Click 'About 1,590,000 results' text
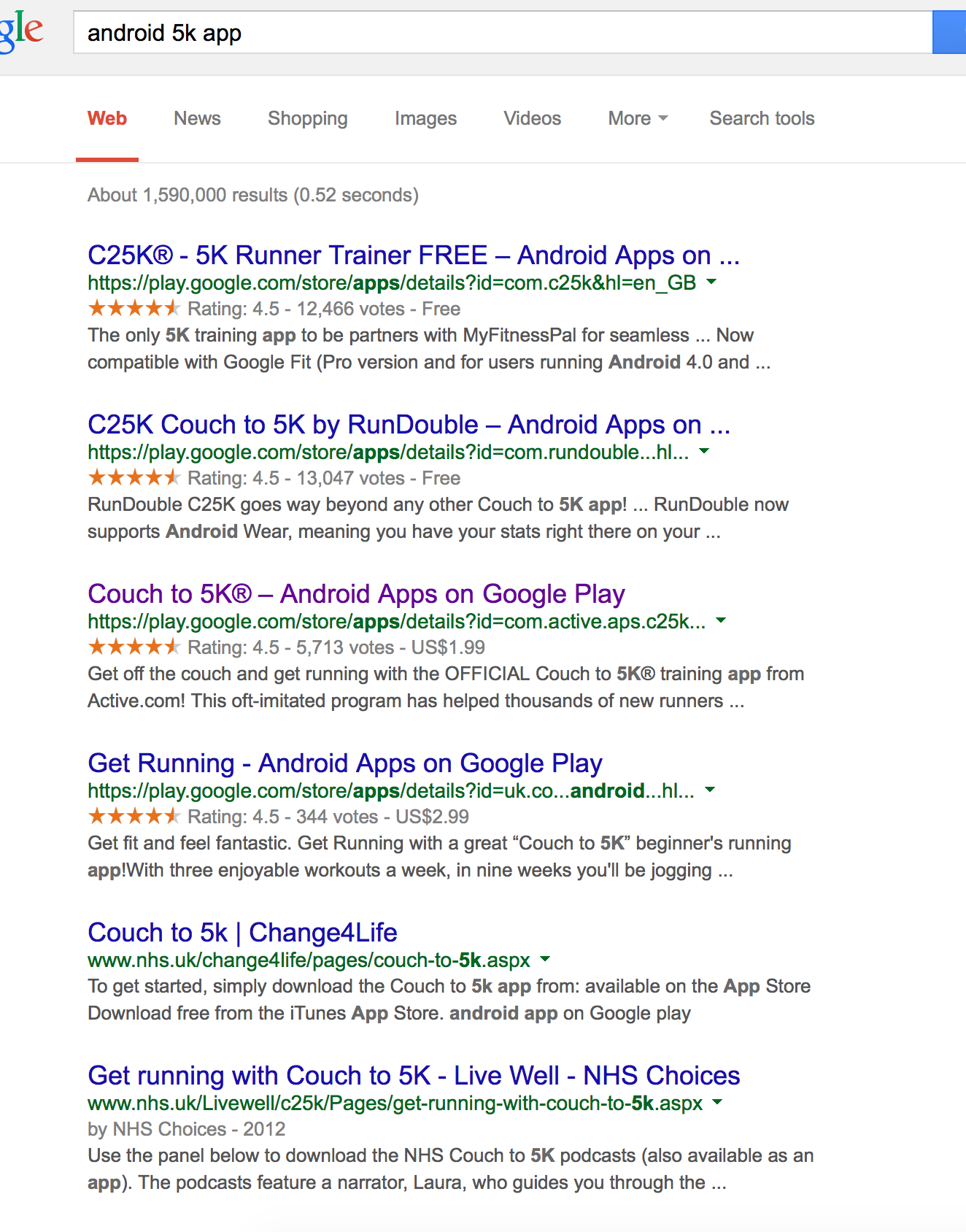This screenshot has width=966, height=1232. tap(188, 195)
